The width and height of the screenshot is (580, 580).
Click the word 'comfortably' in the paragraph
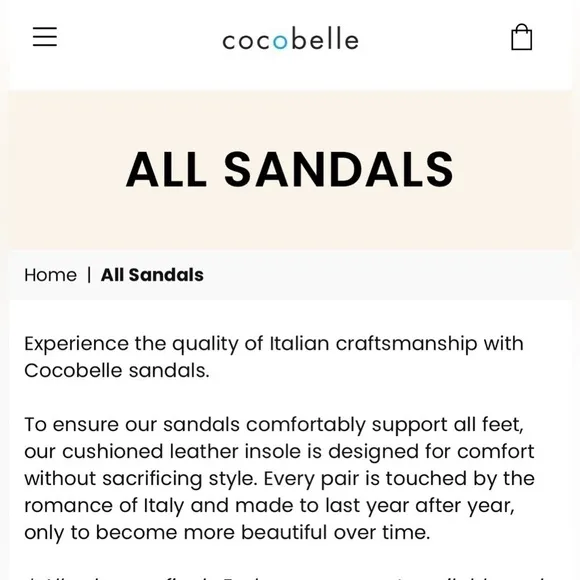tap(306, 425)
